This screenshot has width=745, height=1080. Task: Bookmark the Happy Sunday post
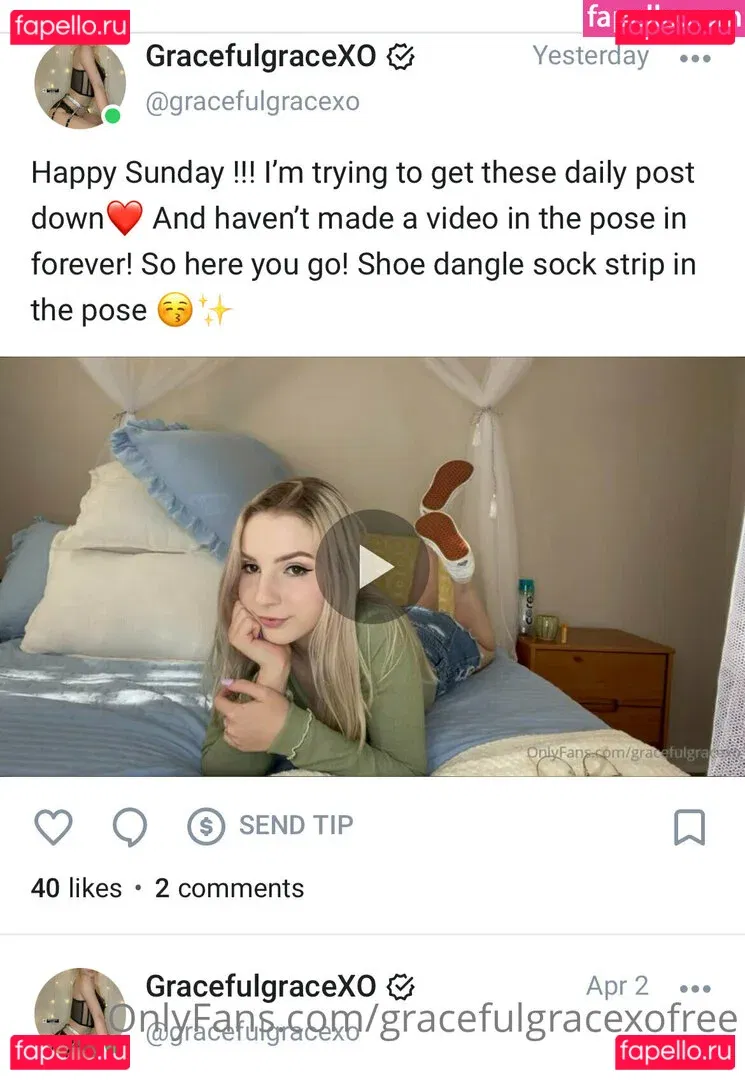tap(689, 827)
